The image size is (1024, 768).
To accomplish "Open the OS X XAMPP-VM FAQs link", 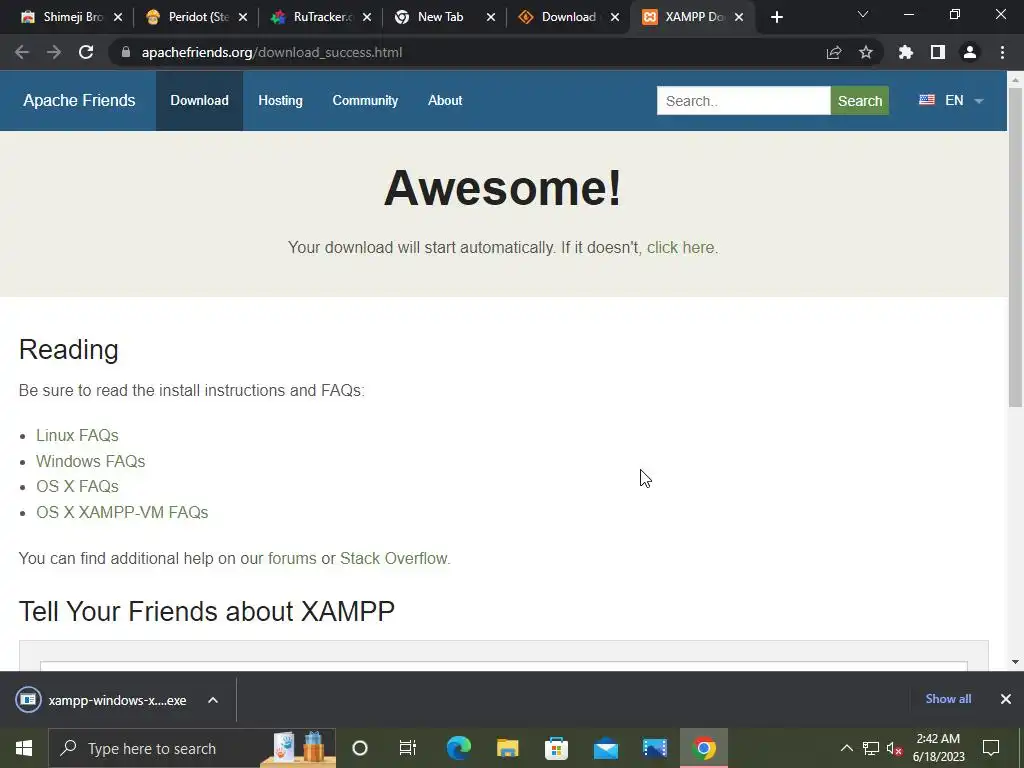I will (122, 512).
